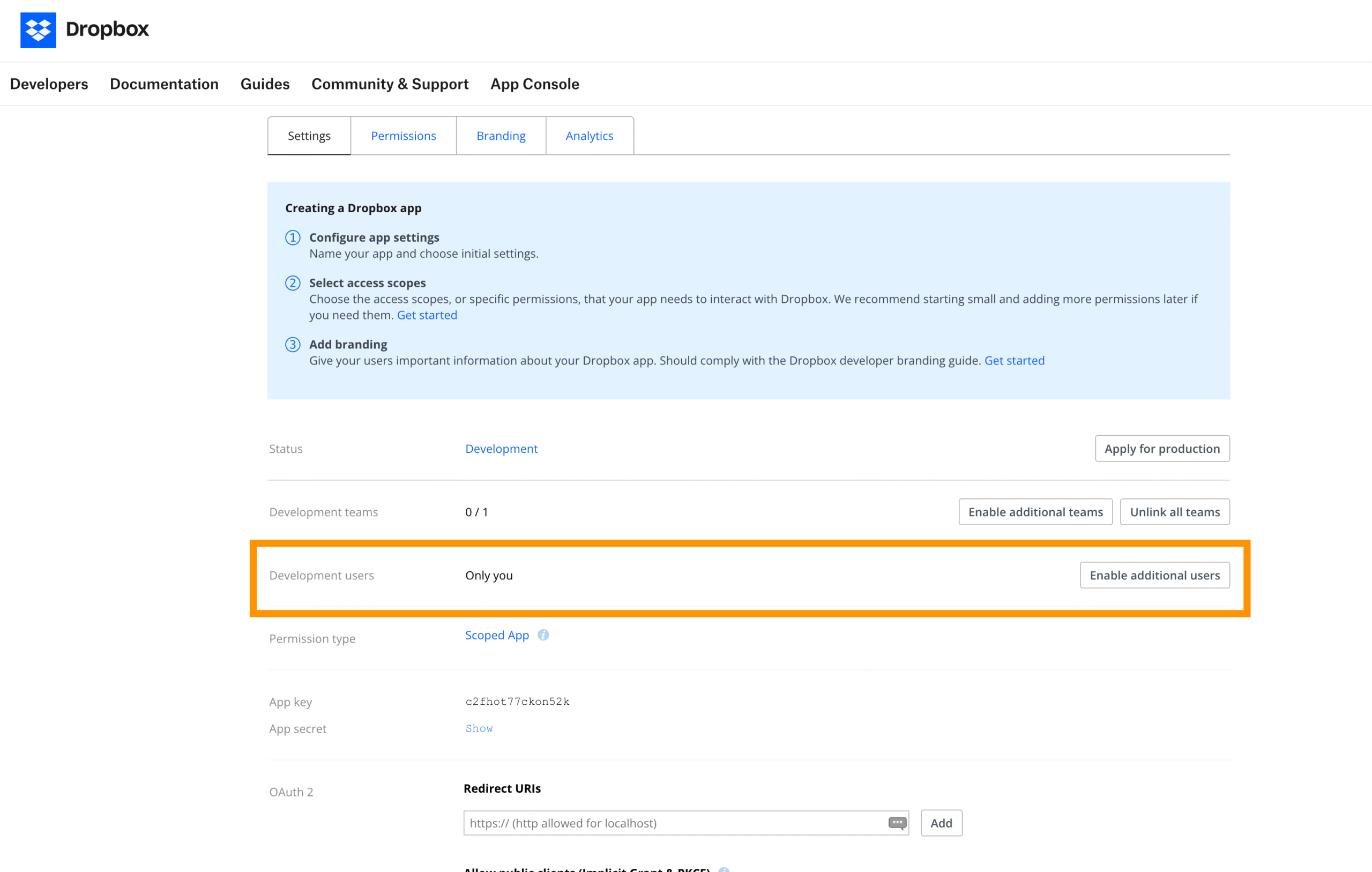Image resolution: width=1372 pixels, height=872 pixels.
Task: Click the Dropbox logo icon
Action: [x=38, y=29]
